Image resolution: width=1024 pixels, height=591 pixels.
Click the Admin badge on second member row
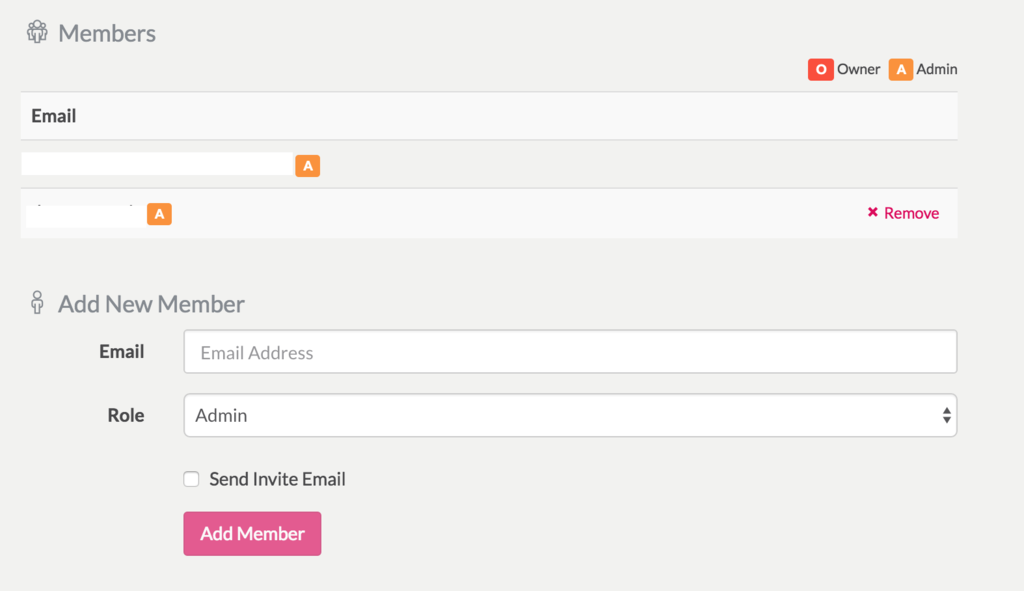point(159,214)
